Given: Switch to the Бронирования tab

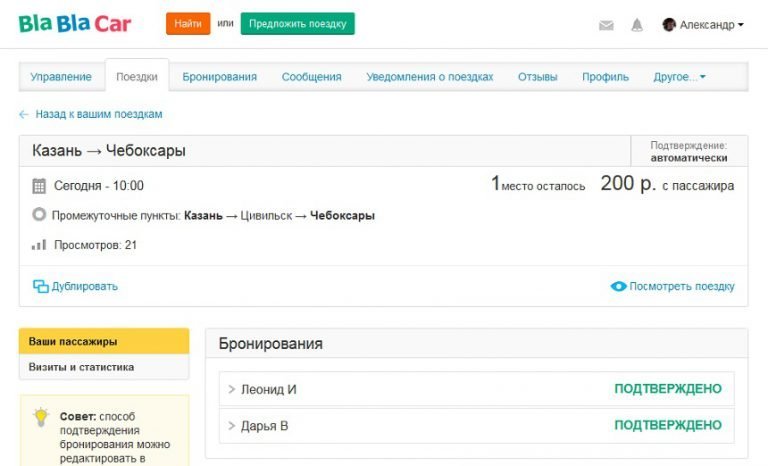Looking at the screenshot, I should click(219, 77).
